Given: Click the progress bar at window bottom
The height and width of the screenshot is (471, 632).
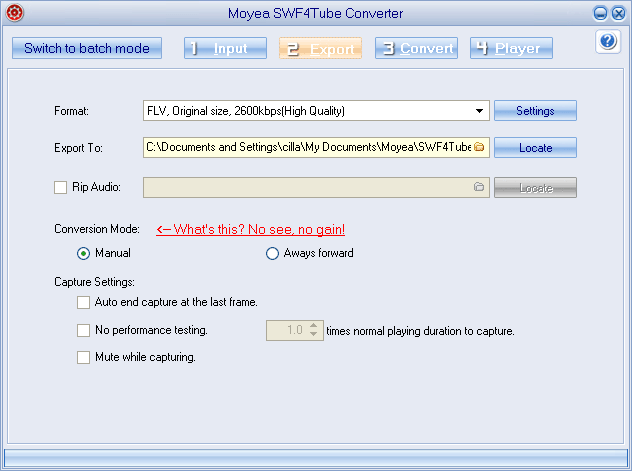Looking at the screenshot, I should (316, 458).
